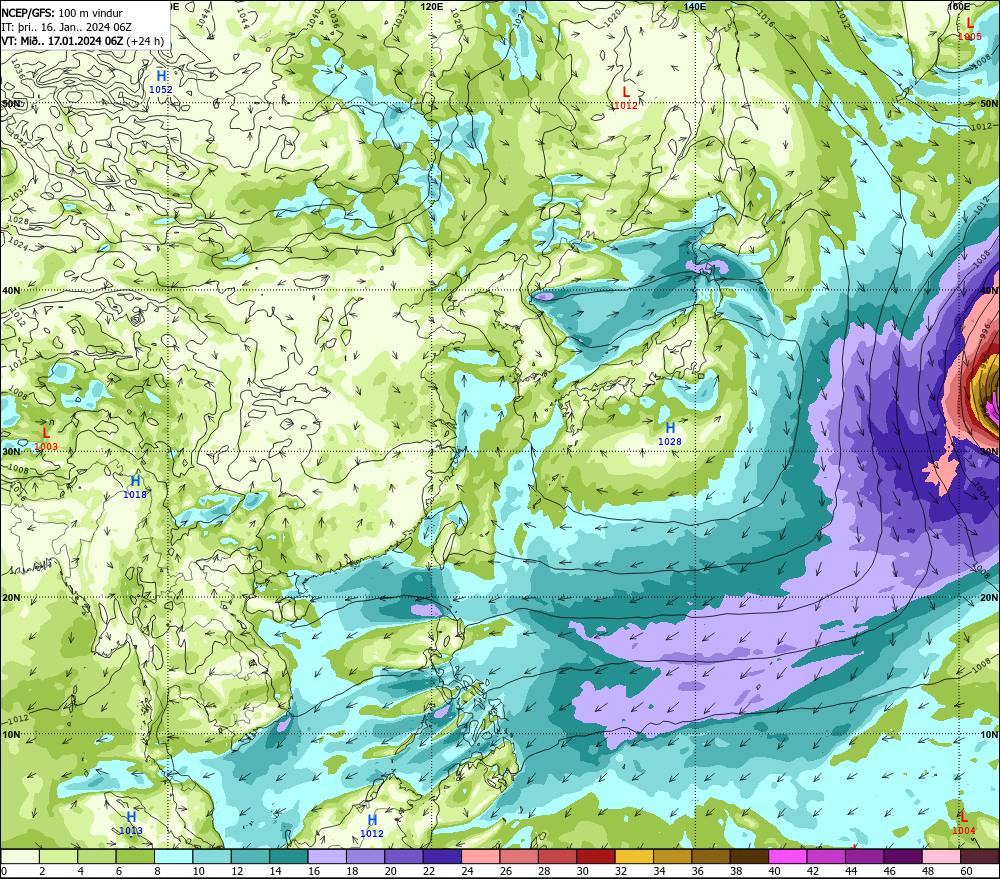Click the 1003 low pressure marker
This screenshot has height=879, width=1000.
[x=46, y=440]
